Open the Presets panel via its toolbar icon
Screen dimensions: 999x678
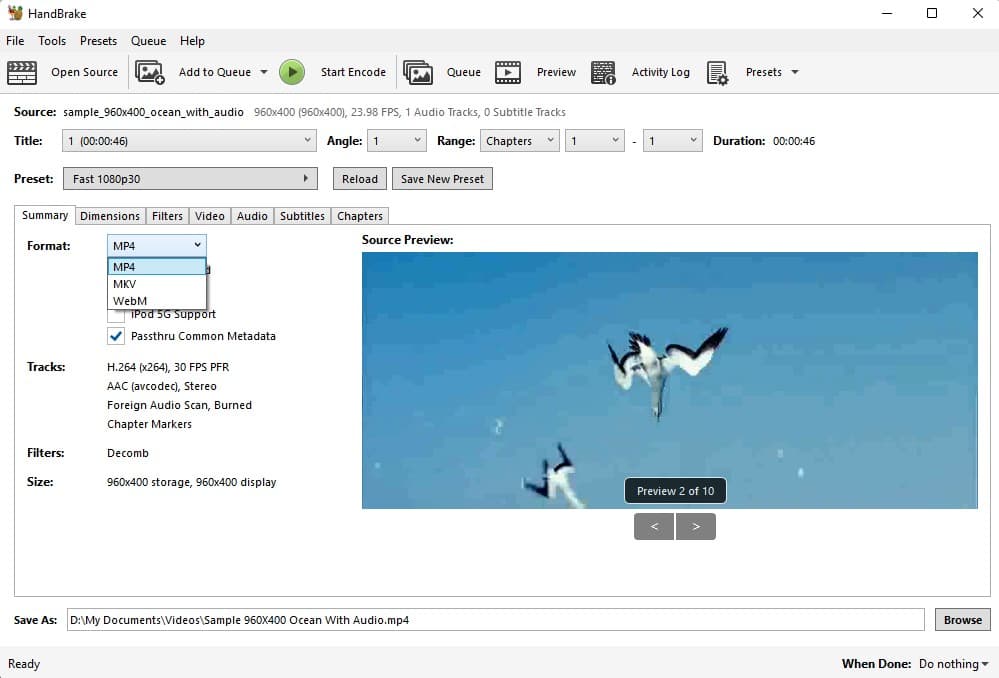pos(716,72)
